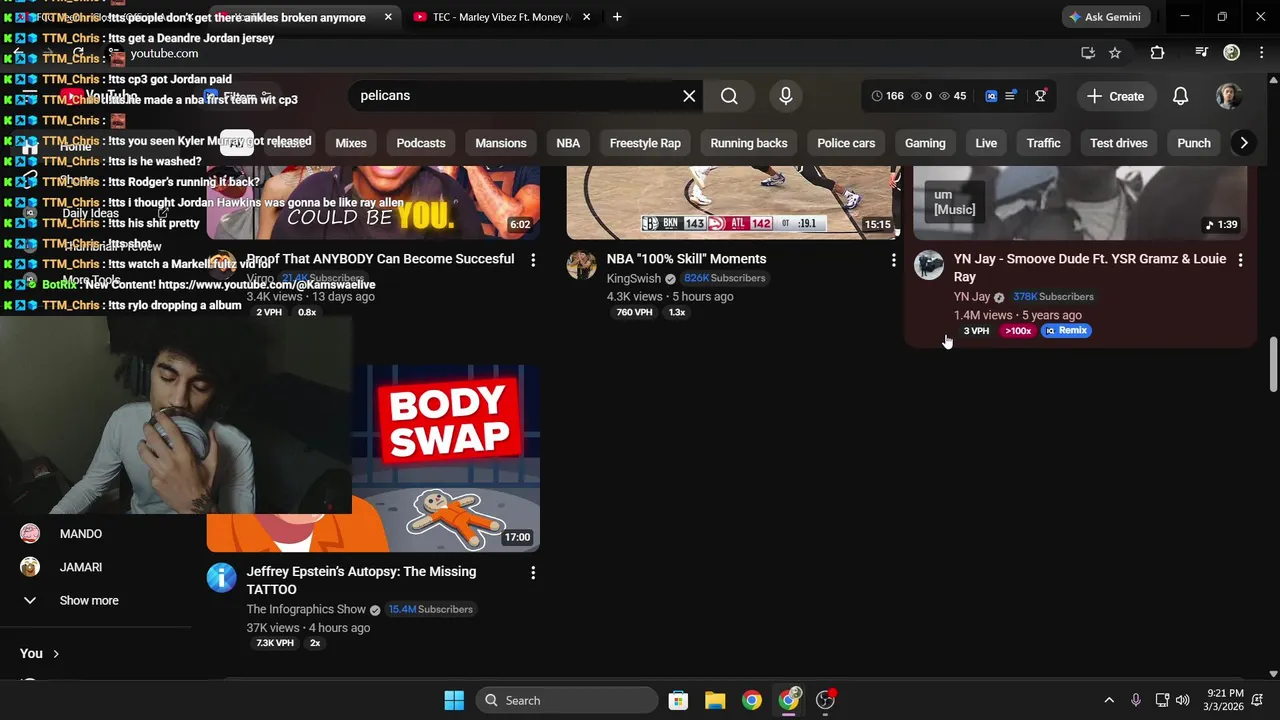Screen dimensions: 1280x720
Task: Clear the pelicans search query
Action: click(x=689, y=96)
